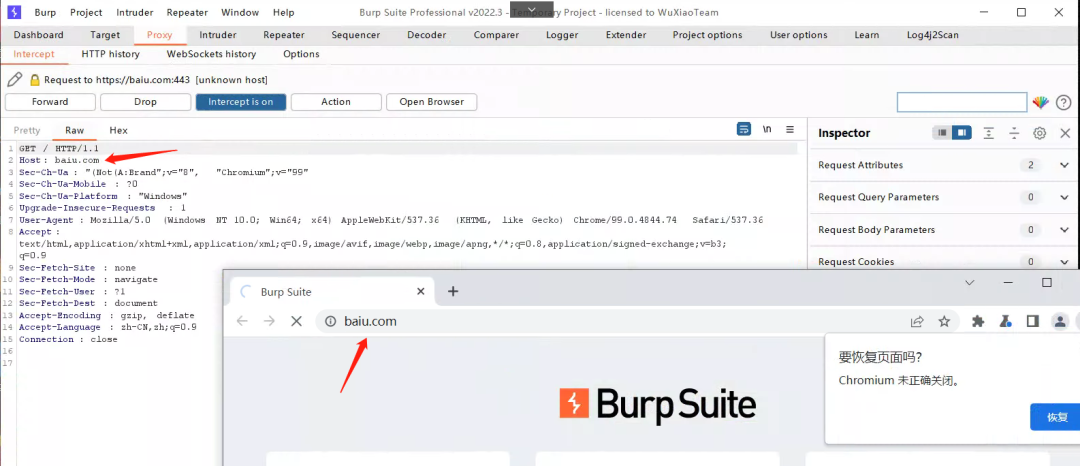Open the Log4j2Scan tab
The image size is (1080, 466).
tap(933, 35)
